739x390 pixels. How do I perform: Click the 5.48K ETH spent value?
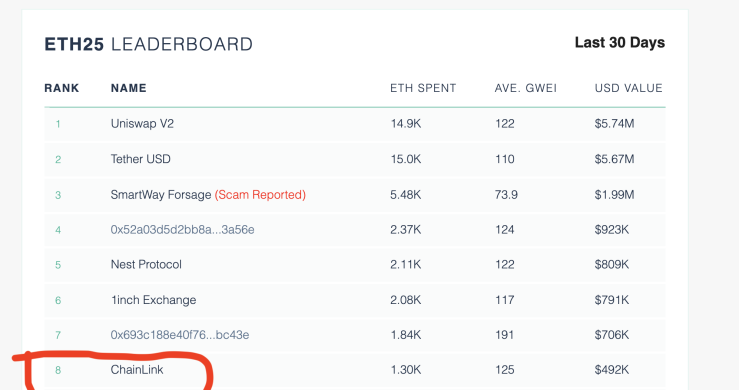pos(405,195)
